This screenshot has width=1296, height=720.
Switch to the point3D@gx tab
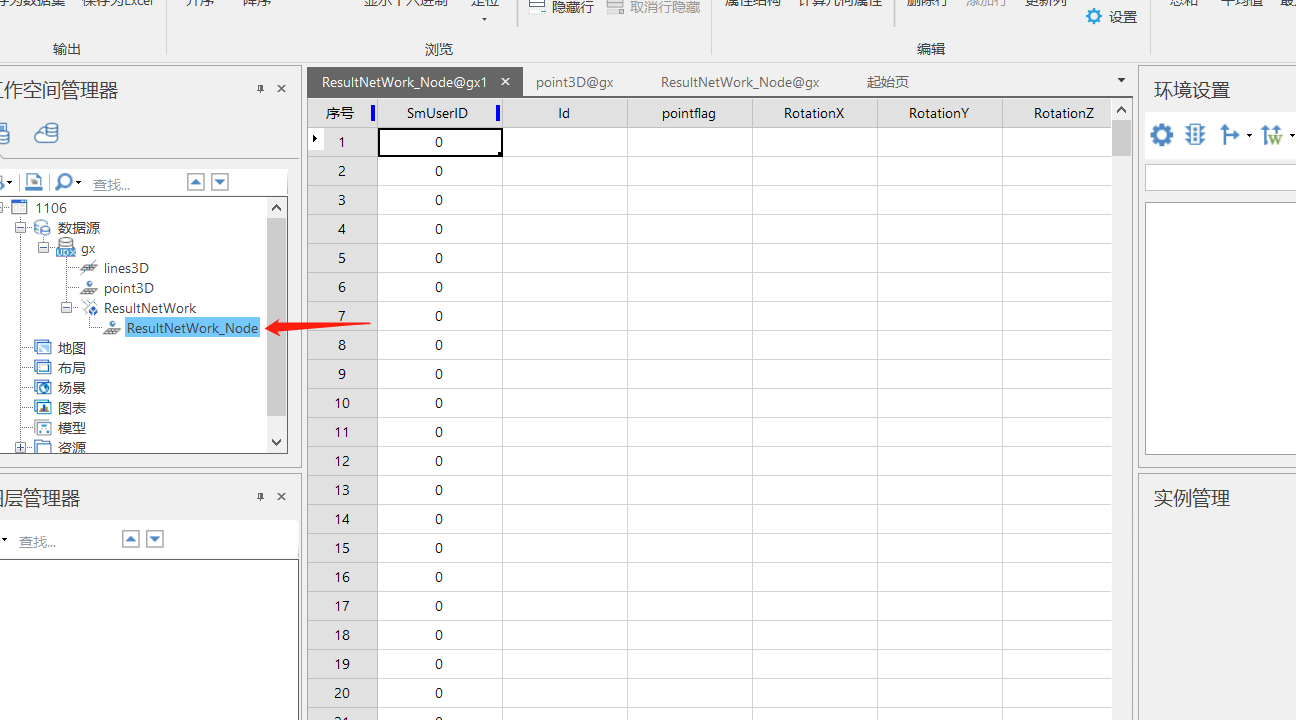coord(575,82)
